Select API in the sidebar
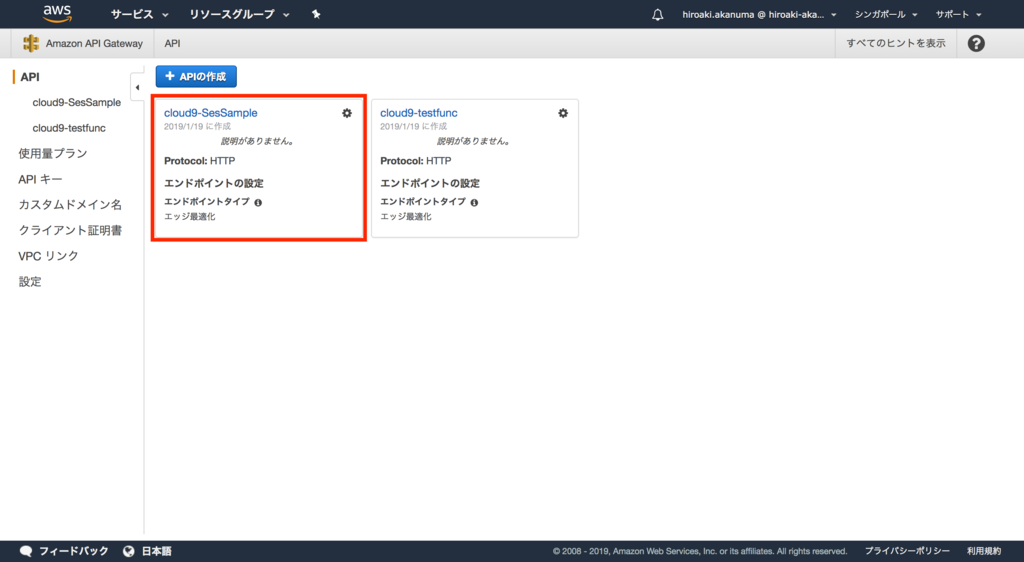Viewport: 1024px width, 562px height. pos(30,77)
